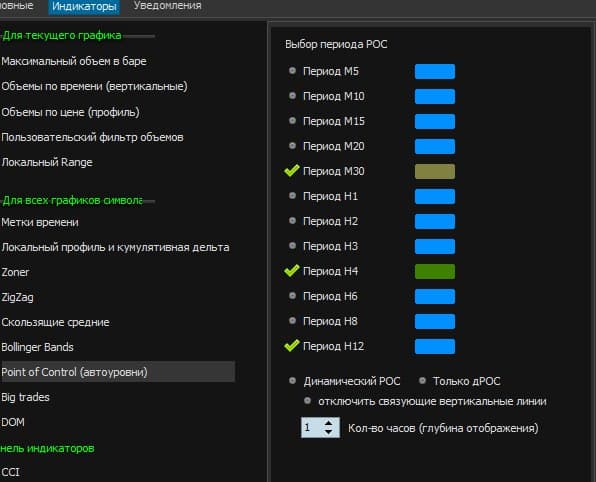Change color swatch for Период H2

point(435,222)
